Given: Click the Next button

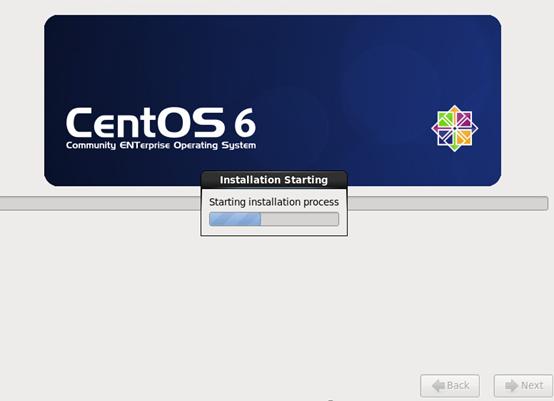Looking at the screenshot, I should (523, 385).
